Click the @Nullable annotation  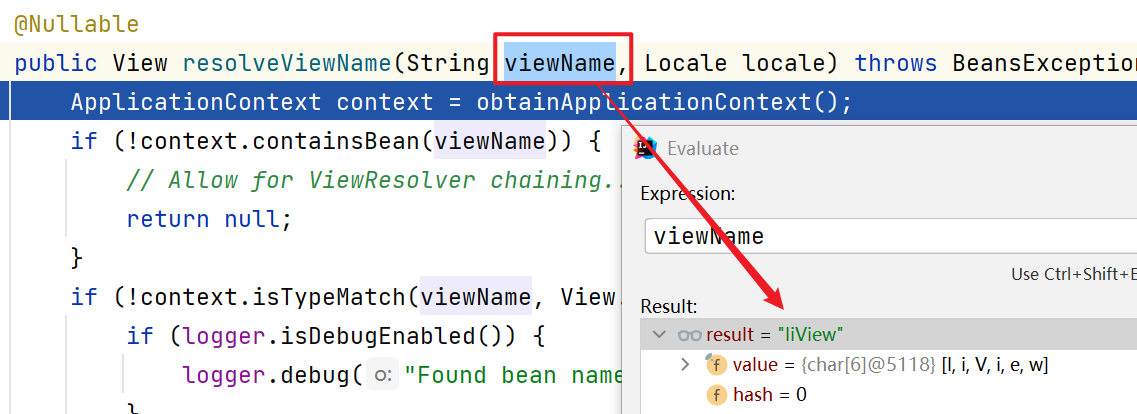(x=76, y=23)
